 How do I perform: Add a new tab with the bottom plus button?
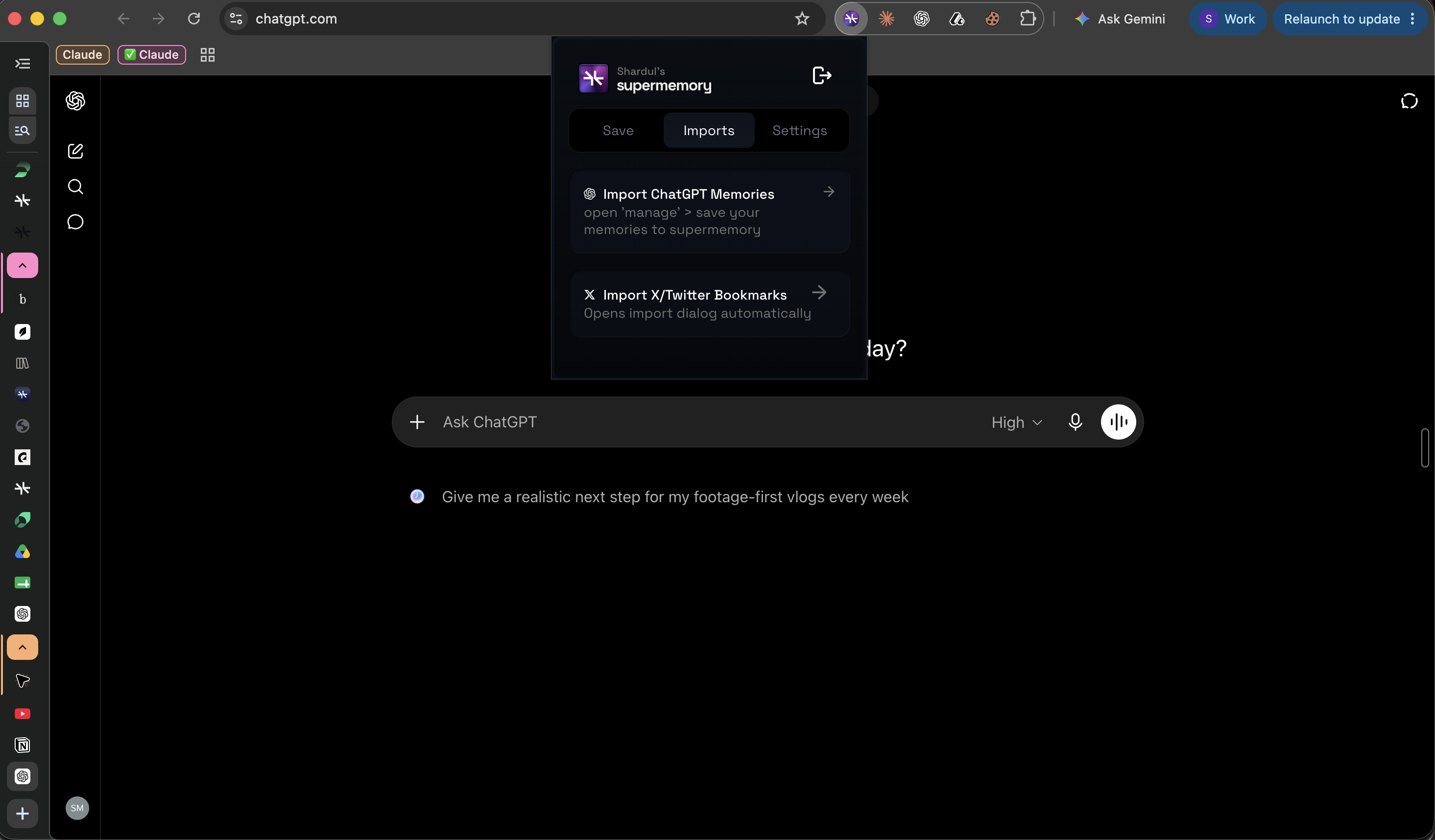22,814
